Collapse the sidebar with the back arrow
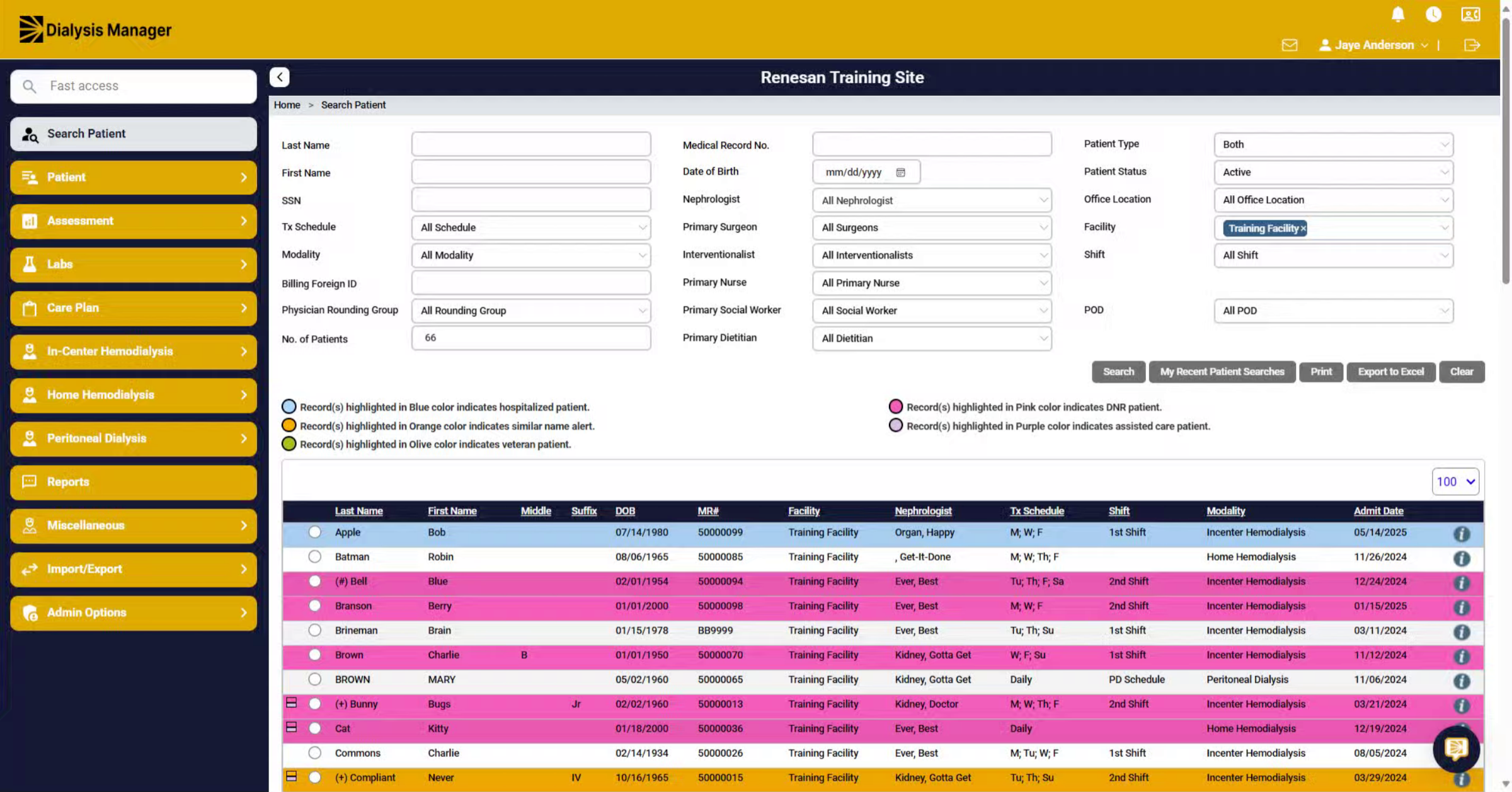 coord(280,77)
